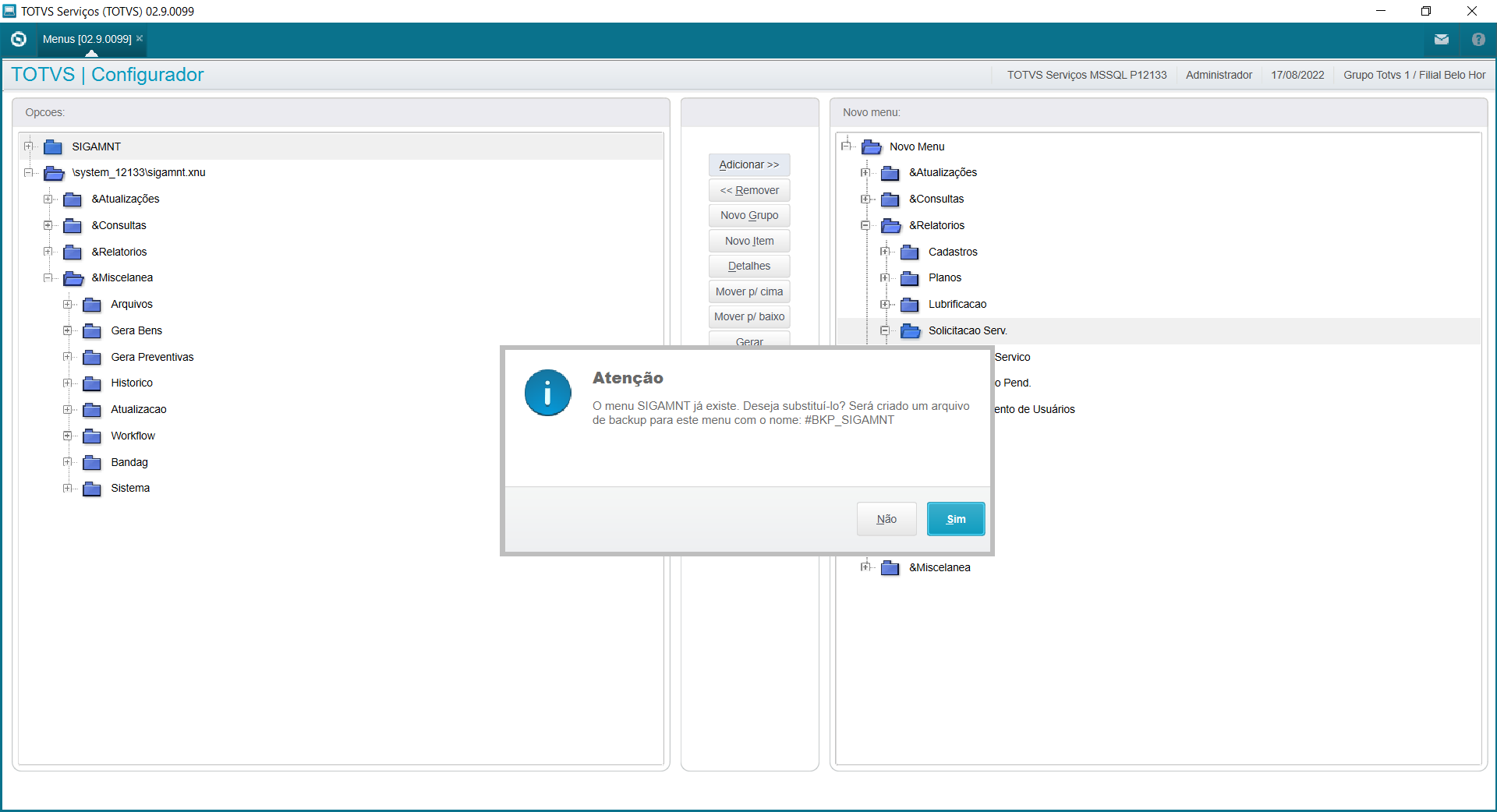Click TOTVS Serviços MSSQL P12133 label
Image resolution: width=1497 pixels, height=812 pixels.
(1087, 75)
